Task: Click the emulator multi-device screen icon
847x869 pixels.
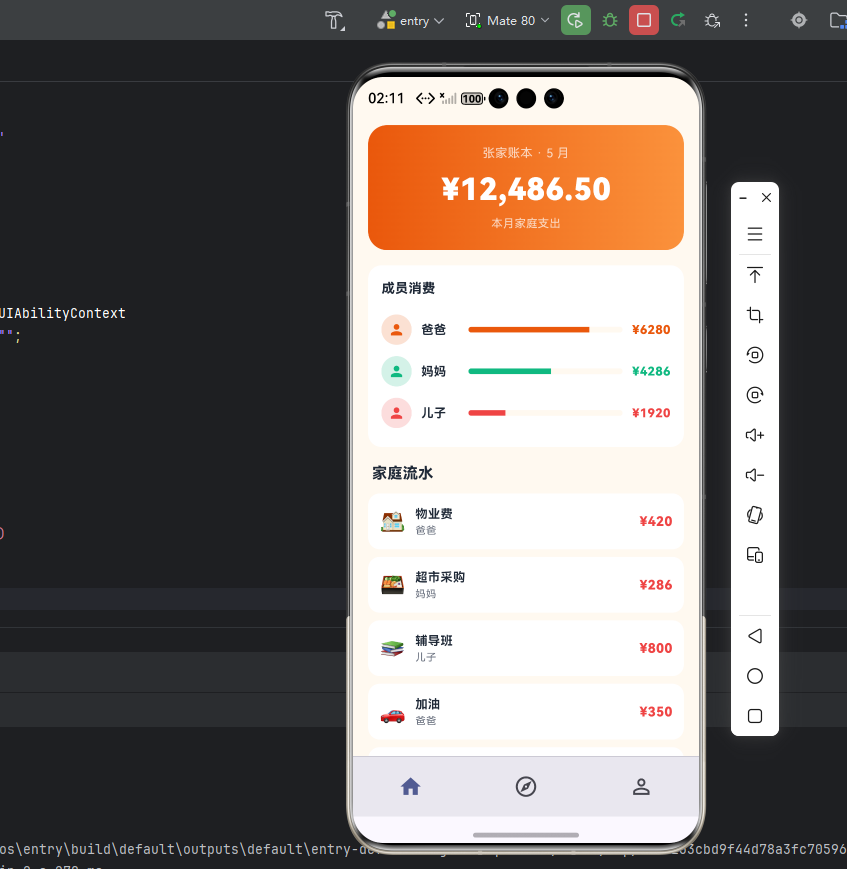Action: click(754, 555)
